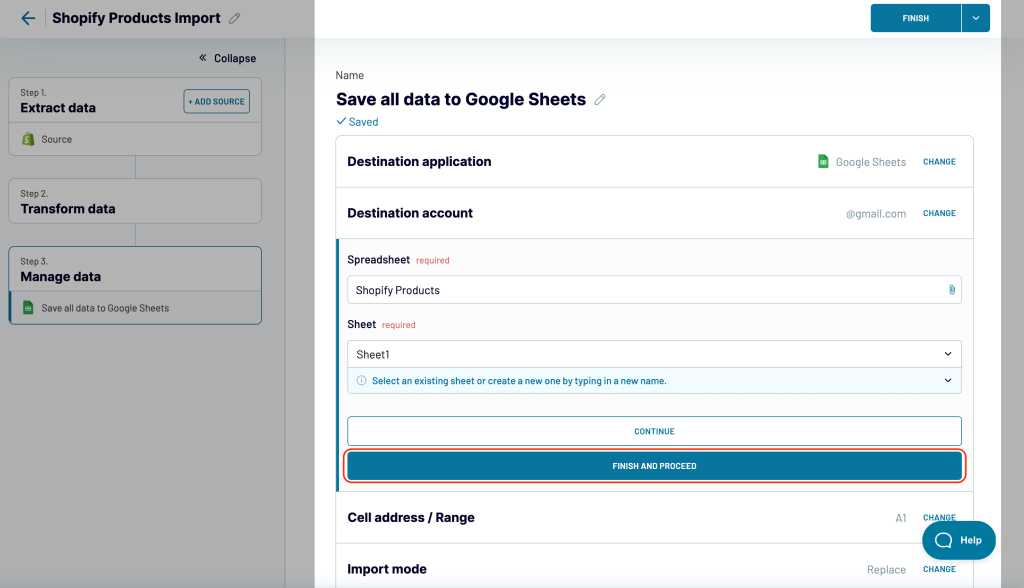Open the Finish button dropdown arrow
Viewport: 1024px width, 588px height.
click(976, 18)
